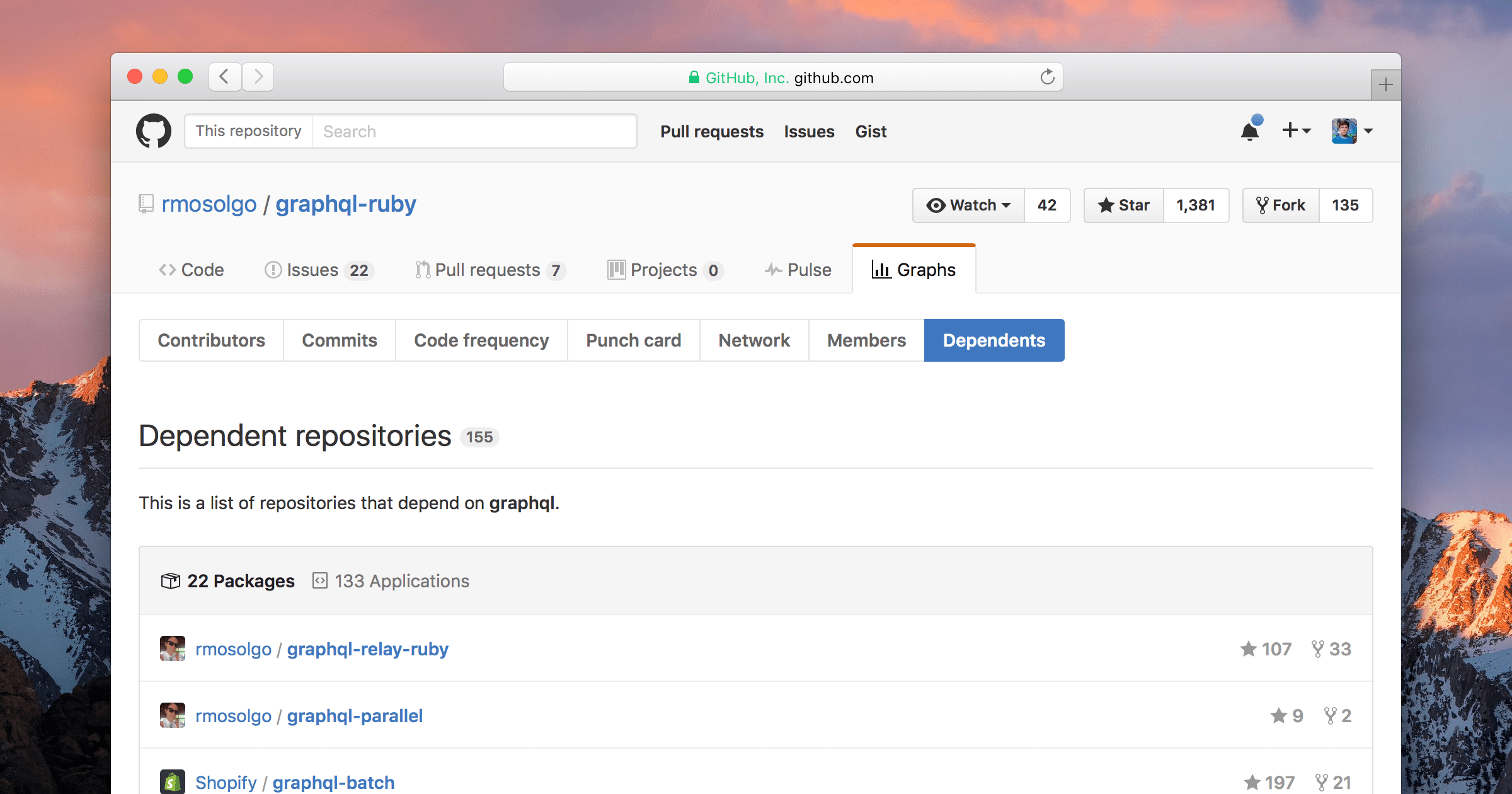Star the graphql-ruby repository
The height and width of the screenshot is (794, 1512).
tap(1122, 205)
